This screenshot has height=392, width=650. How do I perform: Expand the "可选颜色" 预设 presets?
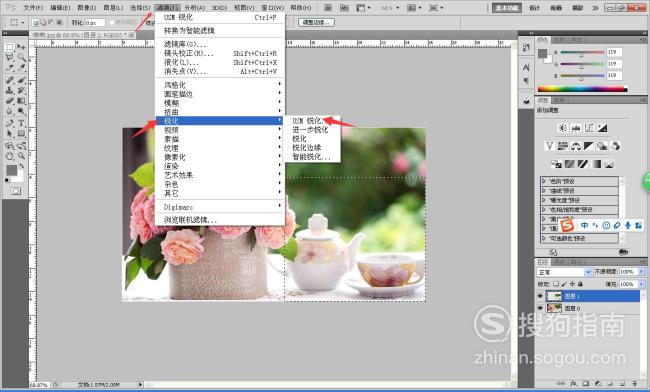[543, 238]
